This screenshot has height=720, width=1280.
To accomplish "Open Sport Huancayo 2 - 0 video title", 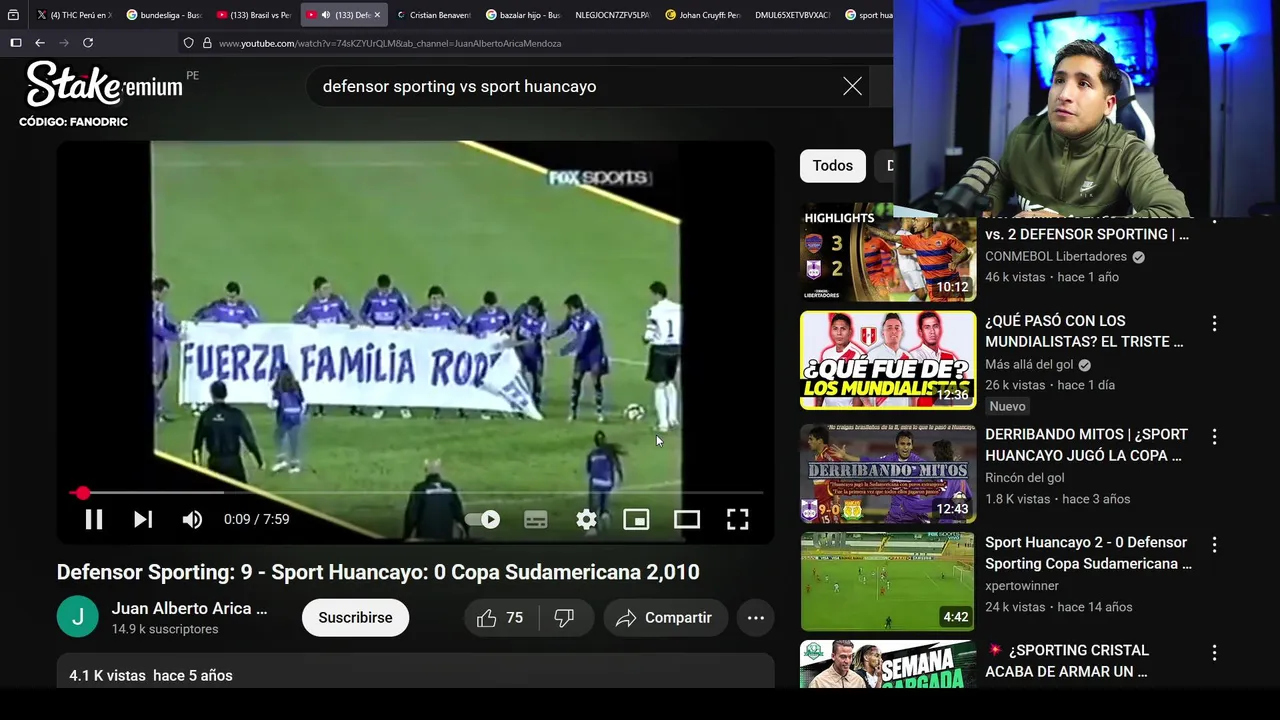I will pyautogui.click(x=1088, y=553).
